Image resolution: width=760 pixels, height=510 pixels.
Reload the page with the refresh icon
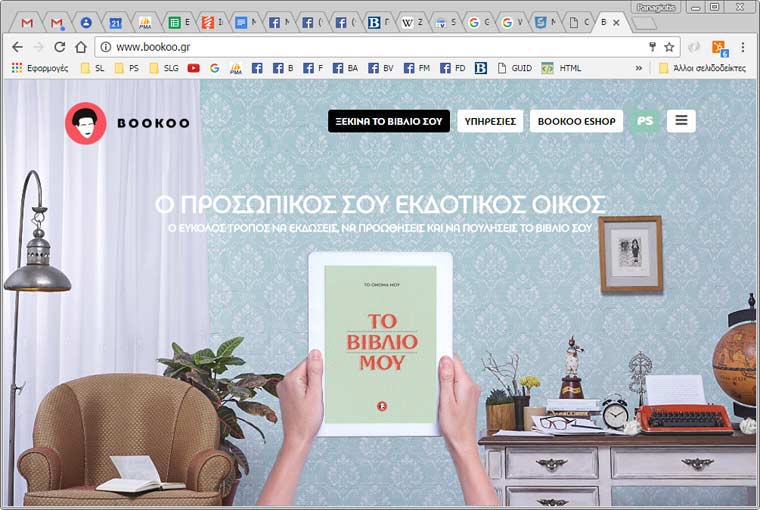tap(60, 47)
